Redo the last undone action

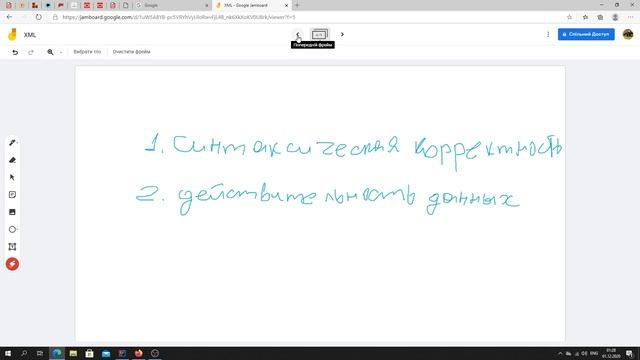tap(31, 52)
